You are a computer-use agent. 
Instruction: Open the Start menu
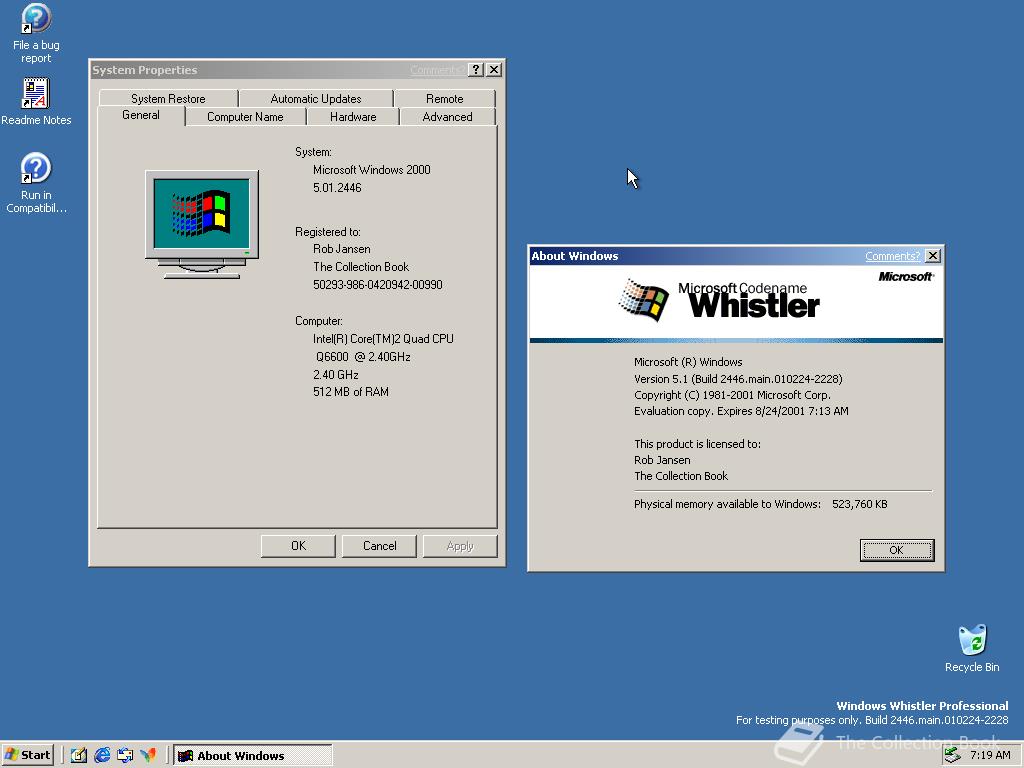coord(27,755)
